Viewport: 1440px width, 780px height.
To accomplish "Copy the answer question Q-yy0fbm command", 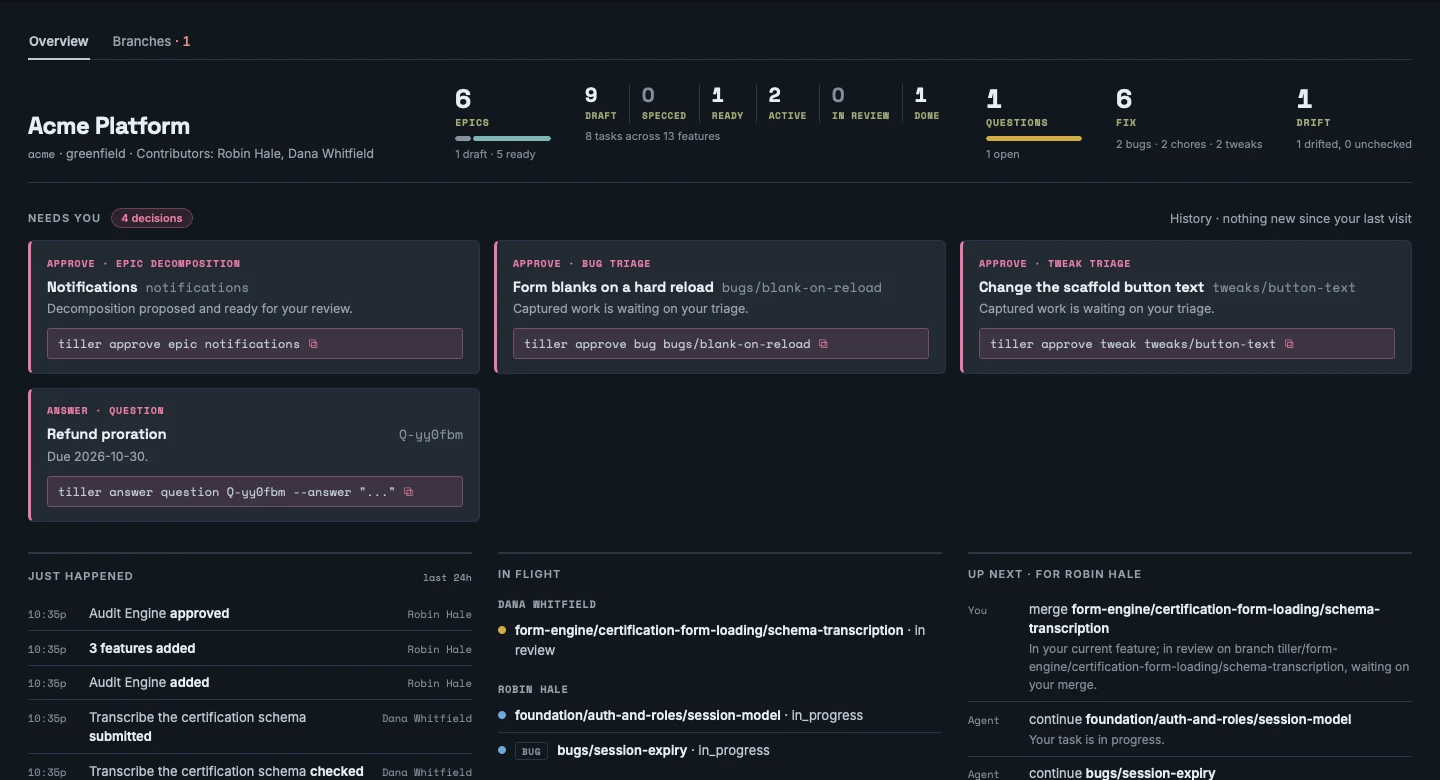I will pyautogui.click(x=408, y=492).
